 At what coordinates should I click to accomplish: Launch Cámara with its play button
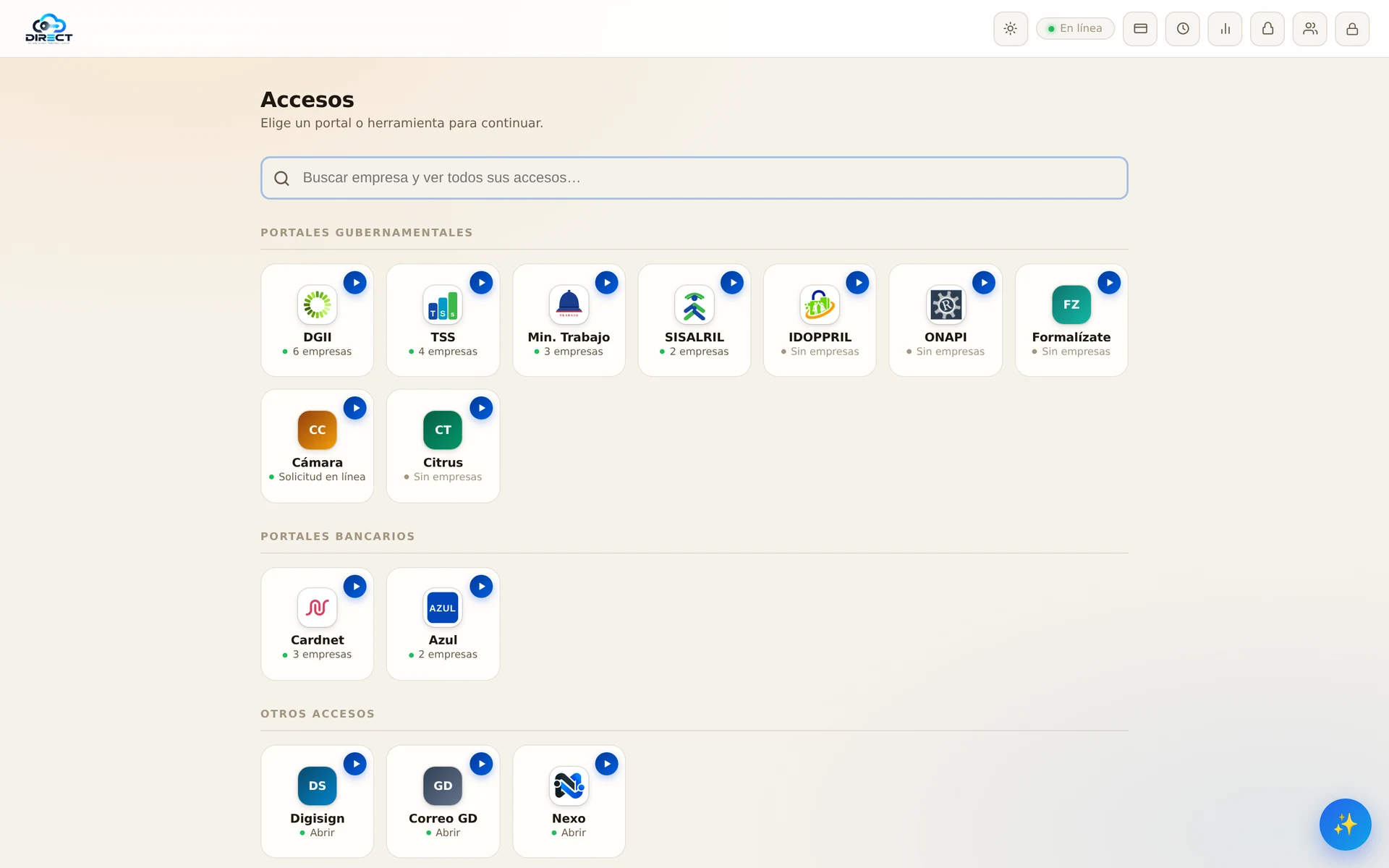point(355,408)
